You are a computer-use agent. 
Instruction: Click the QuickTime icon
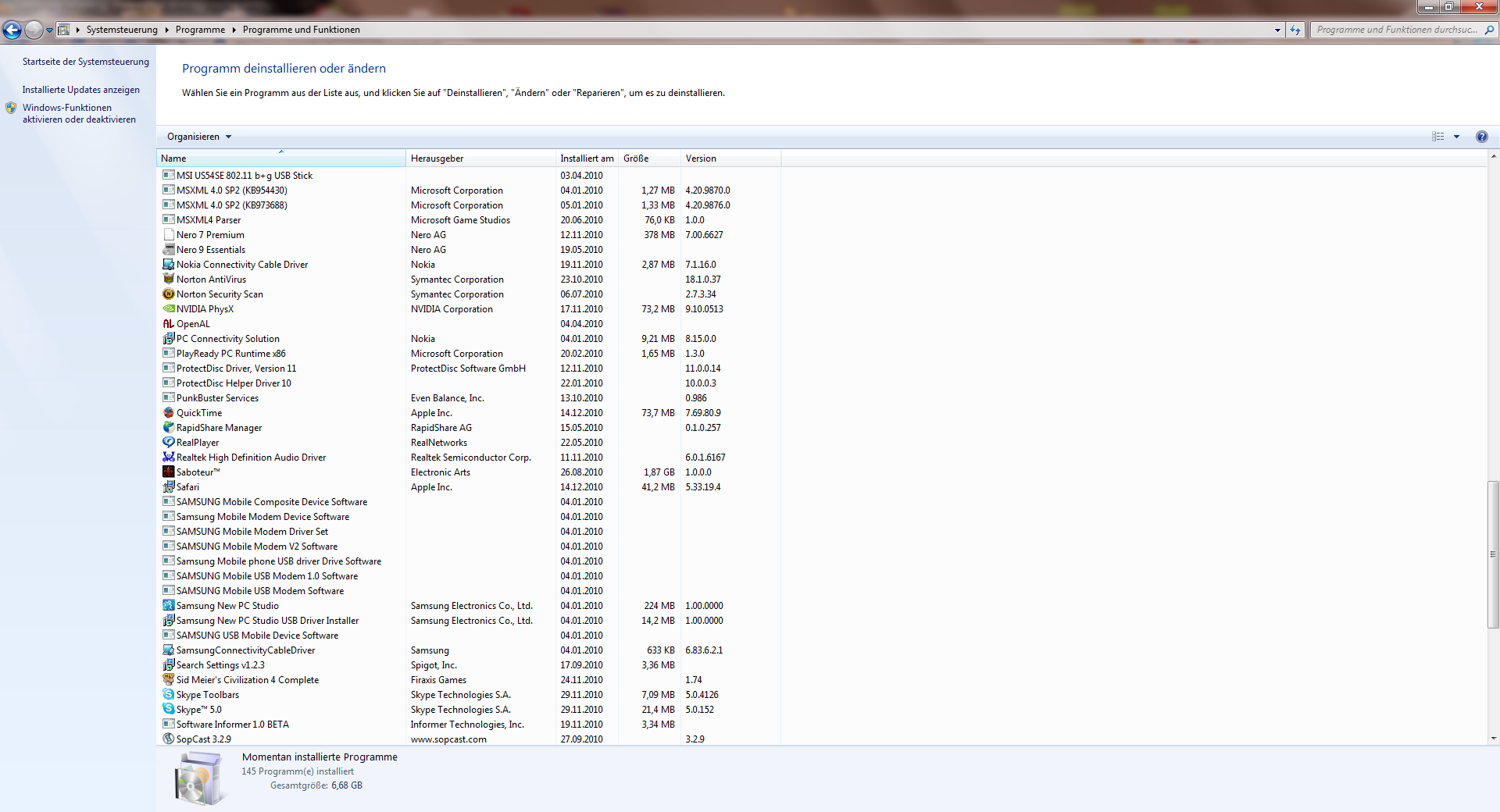(168, 413)
